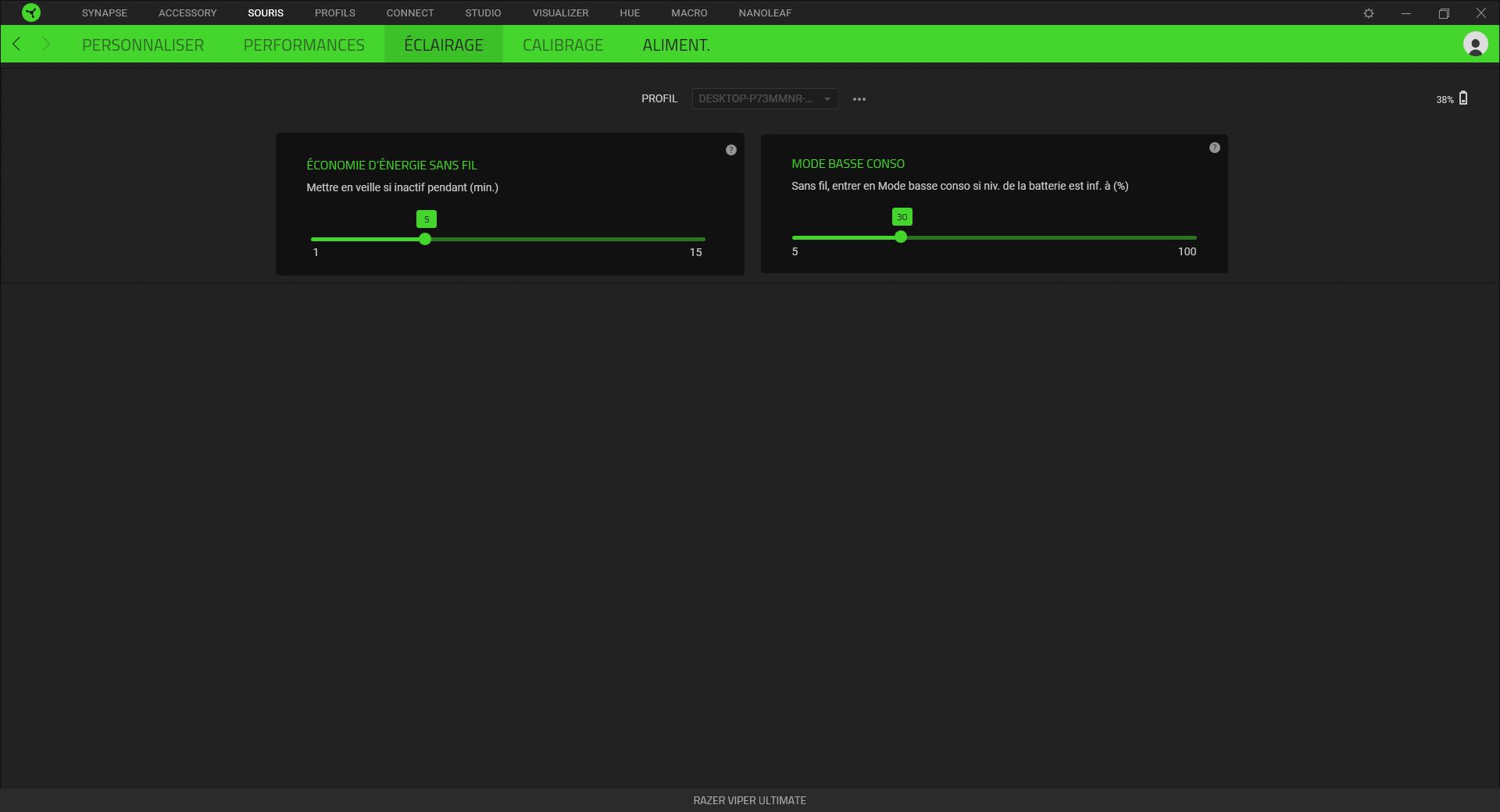Open the ACCESSORY menu tab
1500x812 pixels.
187,13
